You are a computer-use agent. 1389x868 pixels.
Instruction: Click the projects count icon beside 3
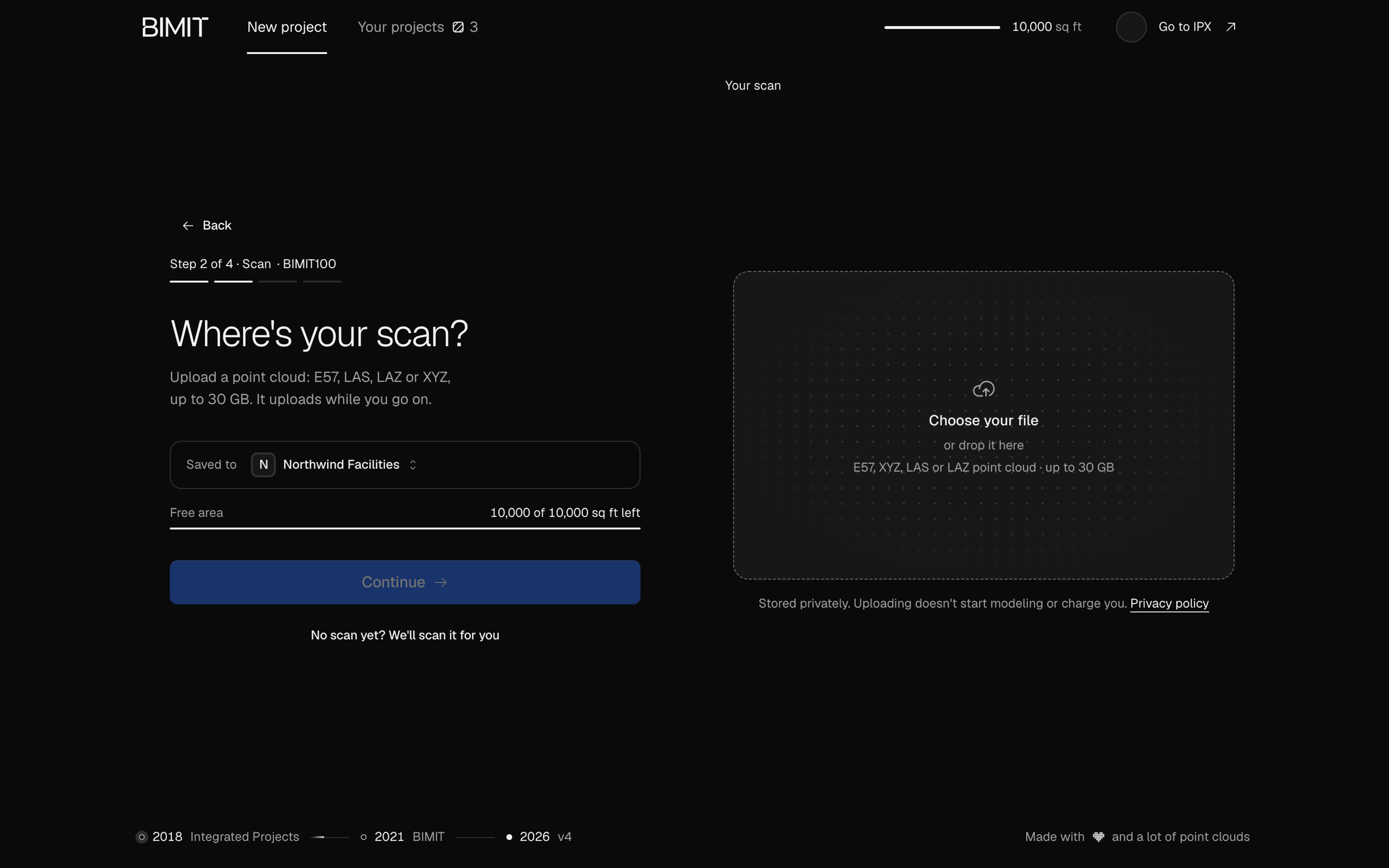click(x=458, y=27)
